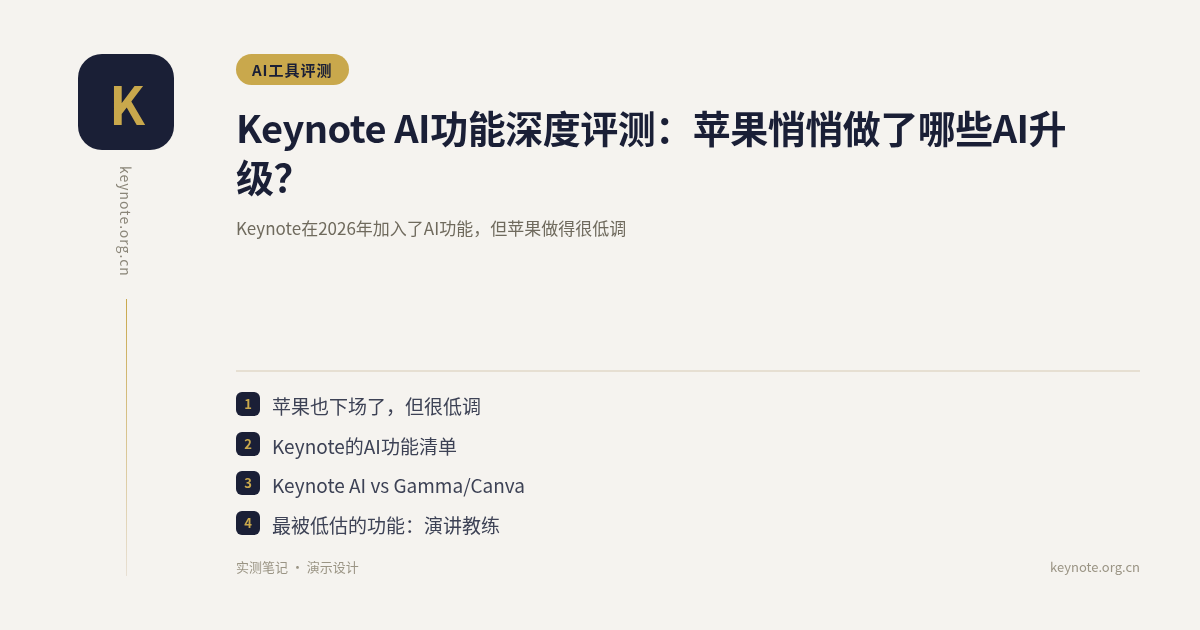The height and width of the screenshot is (630, 1200).
Task: Click the item Keynote的AI功能清单
Action: [x=364, y=446]
